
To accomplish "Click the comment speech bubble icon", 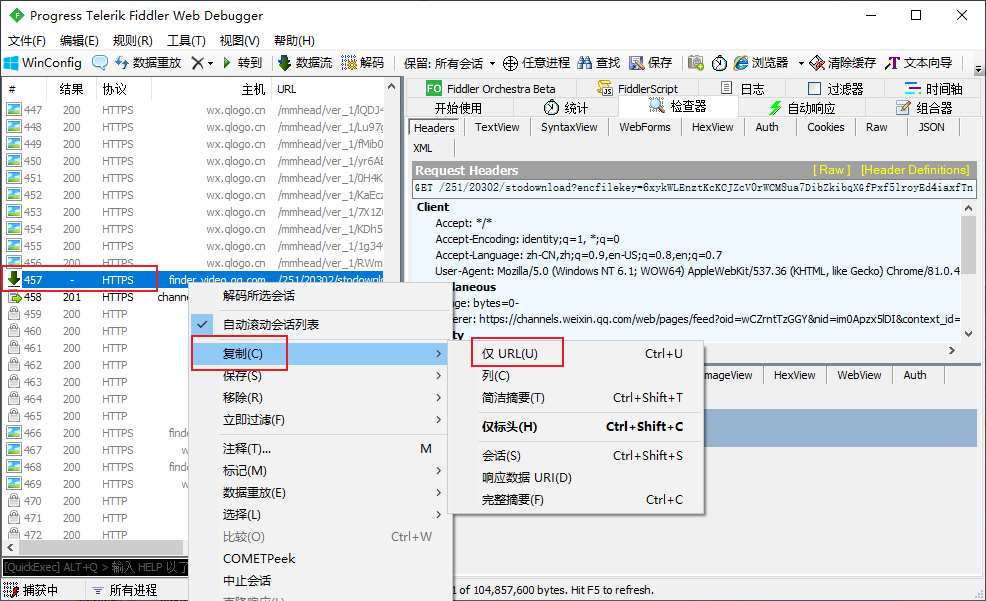I will tap(100, 62).
